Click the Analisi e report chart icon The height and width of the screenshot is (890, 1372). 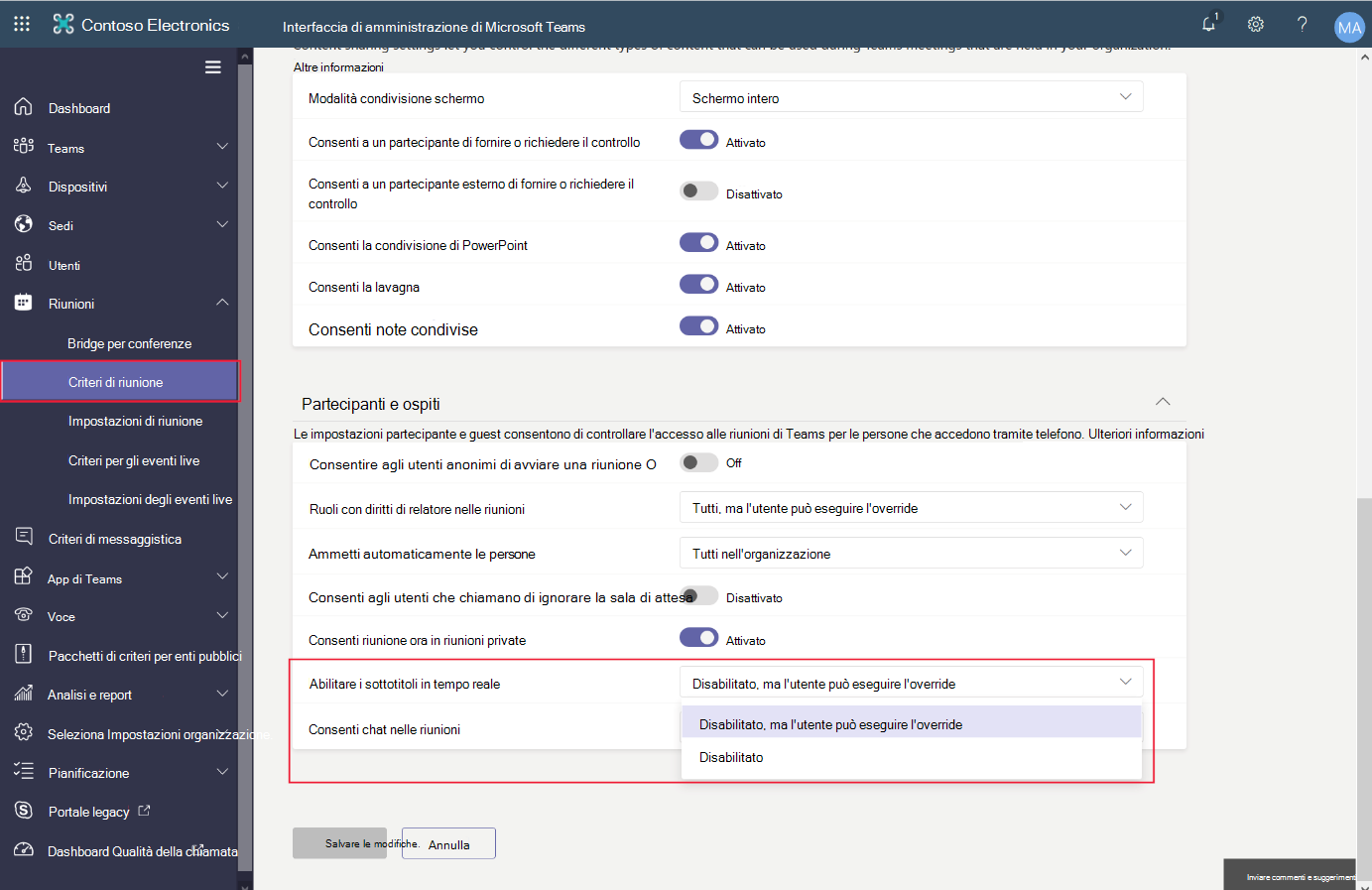24,694
